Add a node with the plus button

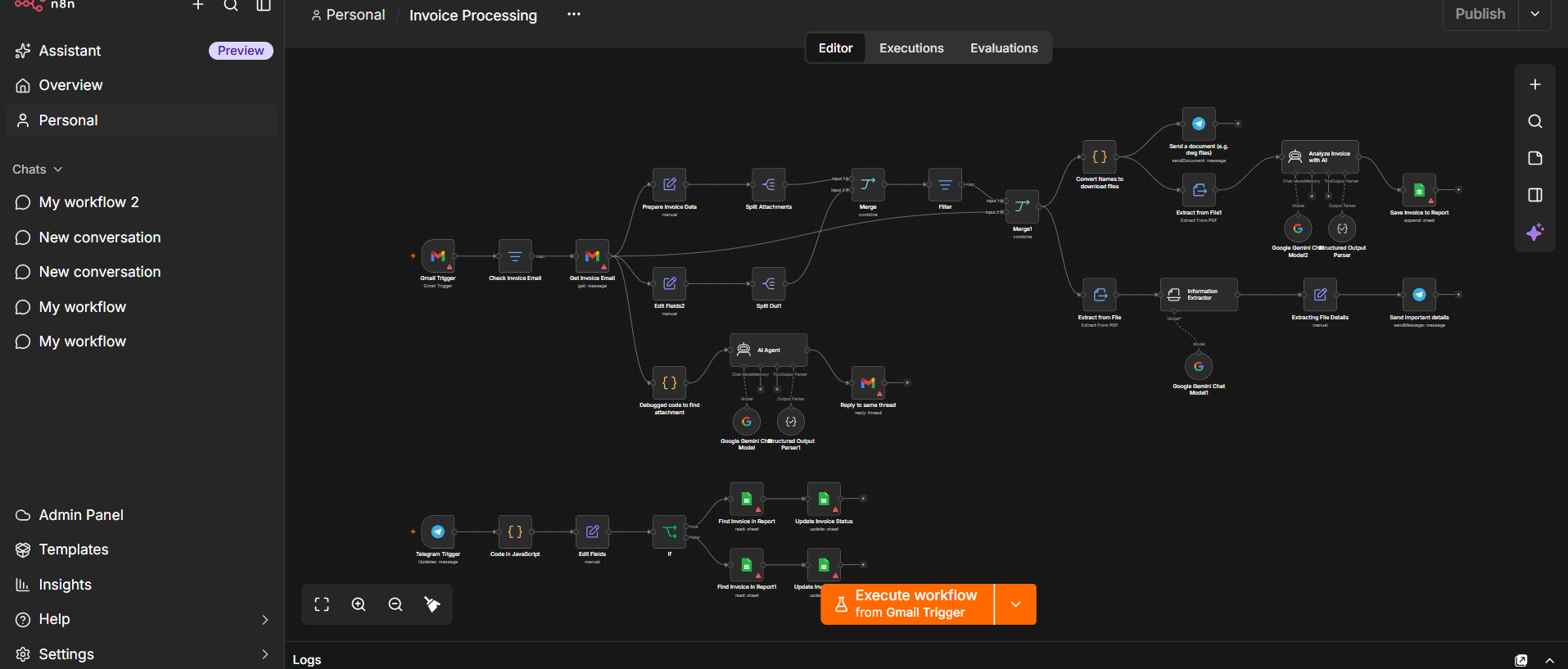1535,84
